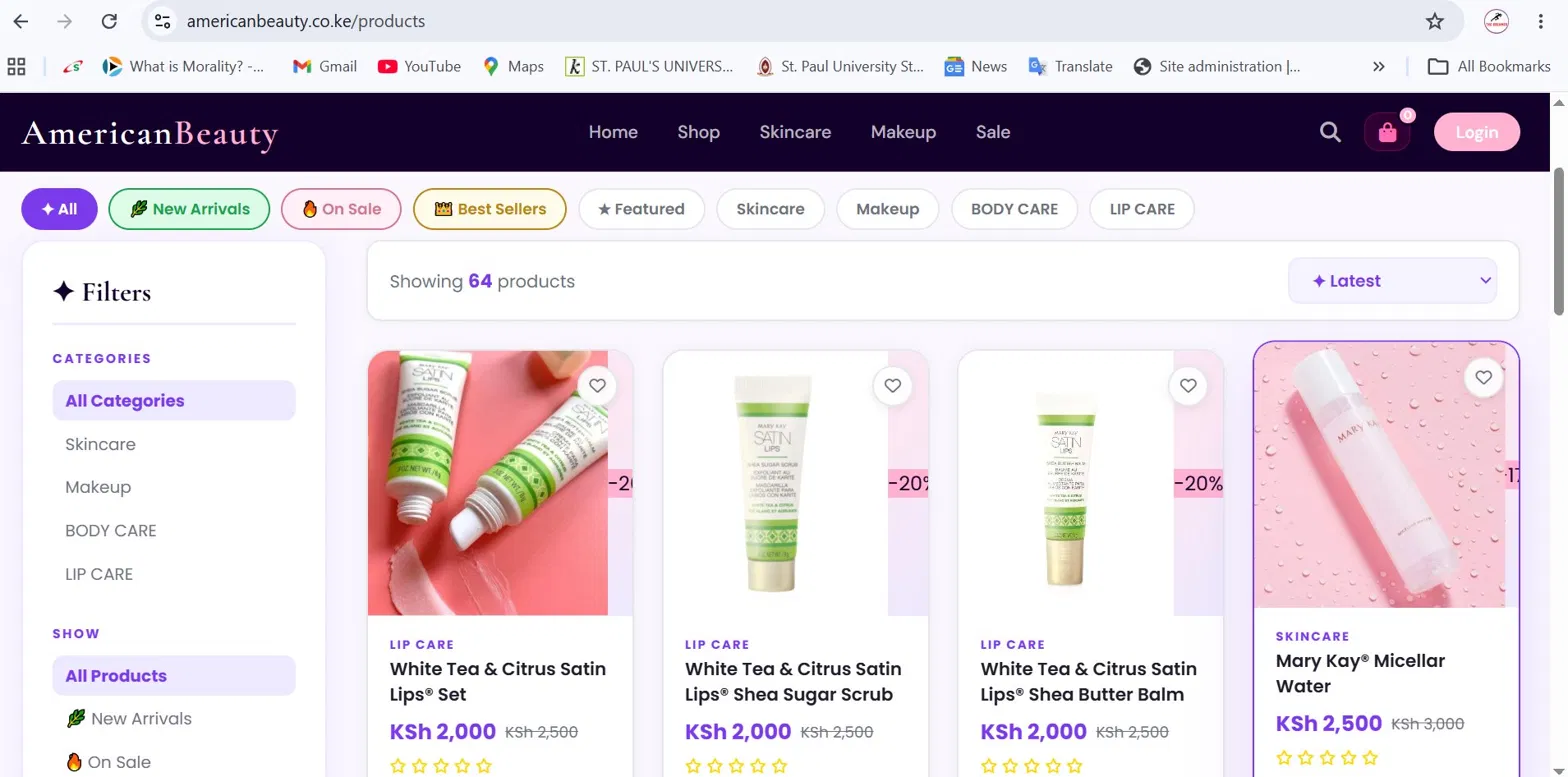Open the browser profile avatar
The height and width of the screenshot is (777, 1568).
tap(1496, 21)
